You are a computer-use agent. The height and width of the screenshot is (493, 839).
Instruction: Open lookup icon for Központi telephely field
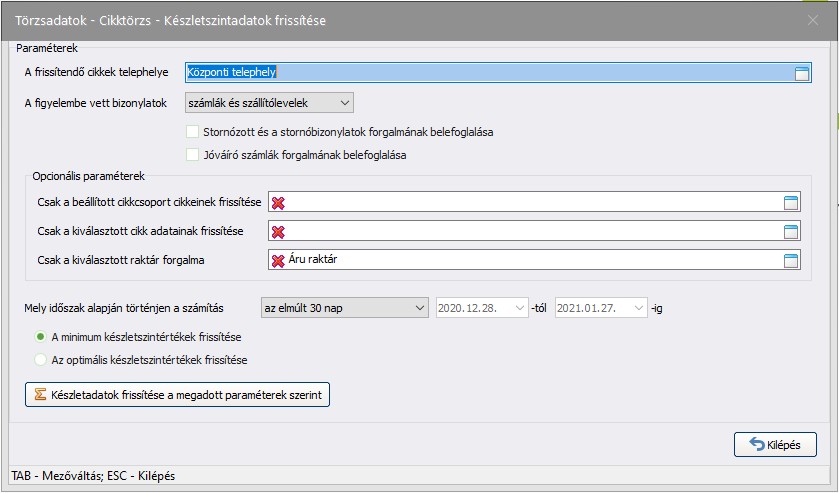pos(800,72)
